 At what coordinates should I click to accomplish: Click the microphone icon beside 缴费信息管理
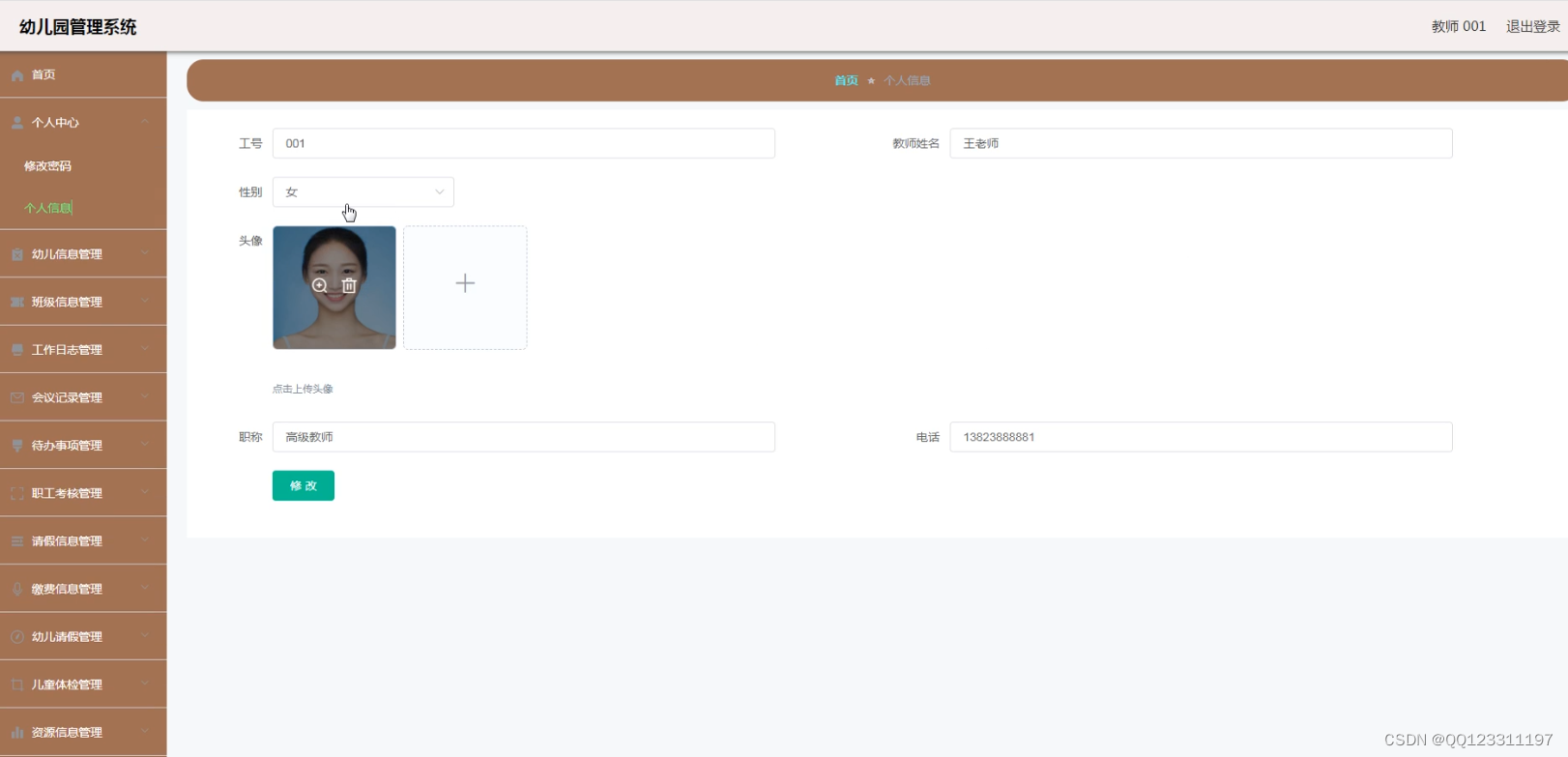click(17, 589)
